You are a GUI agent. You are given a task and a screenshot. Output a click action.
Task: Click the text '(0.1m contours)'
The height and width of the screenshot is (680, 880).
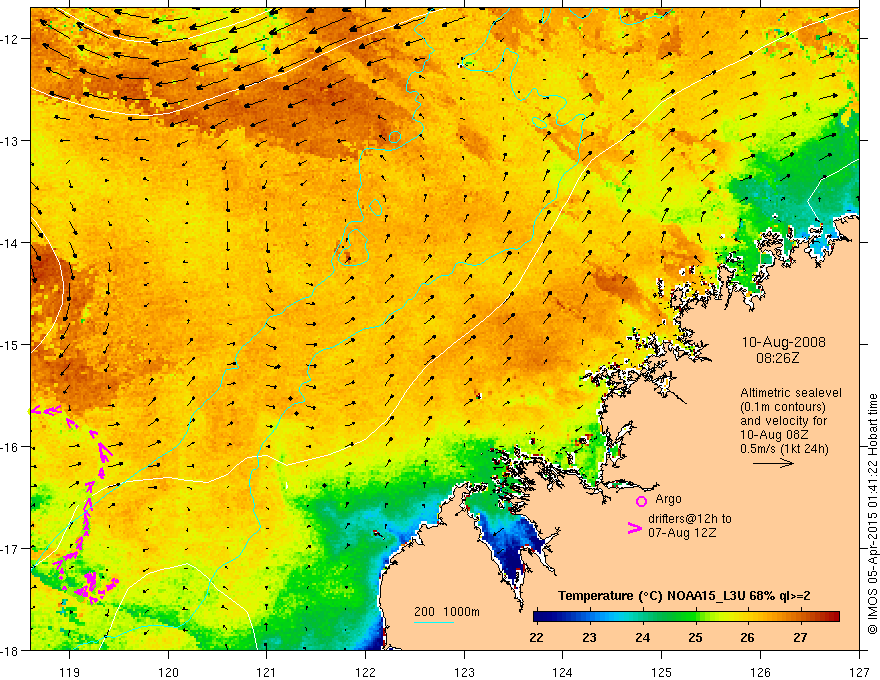click(x=783, y=407)
